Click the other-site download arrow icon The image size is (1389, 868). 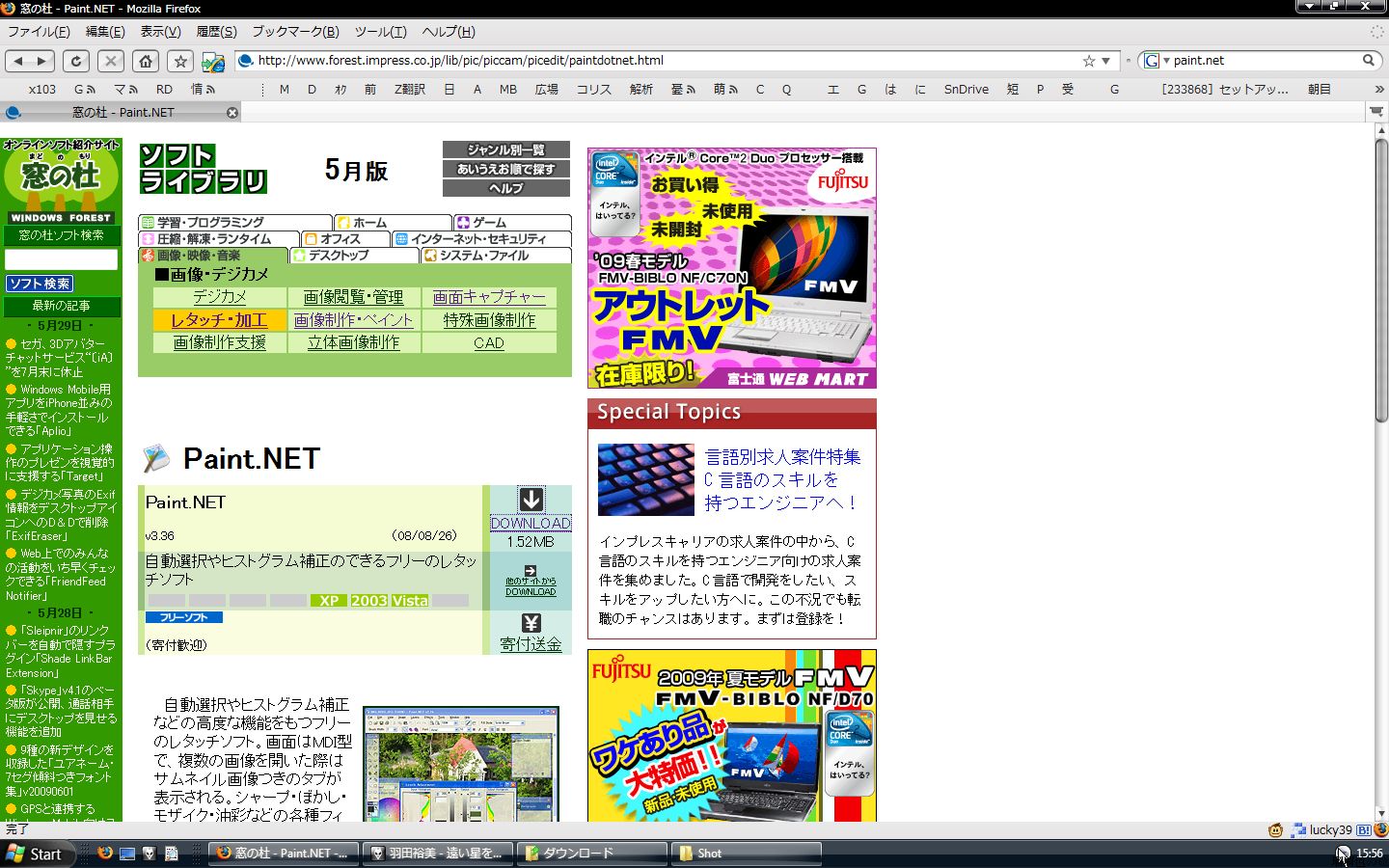pos(531,571)
